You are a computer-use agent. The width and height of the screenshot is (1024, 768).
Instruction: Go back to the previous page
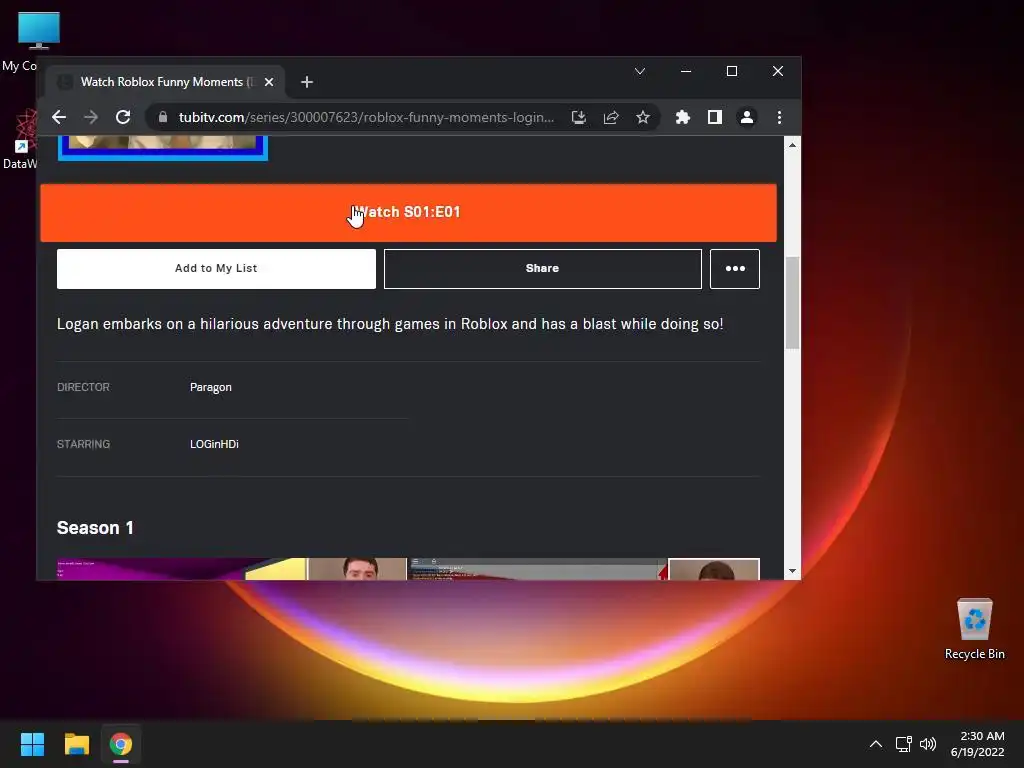point(59,118)
